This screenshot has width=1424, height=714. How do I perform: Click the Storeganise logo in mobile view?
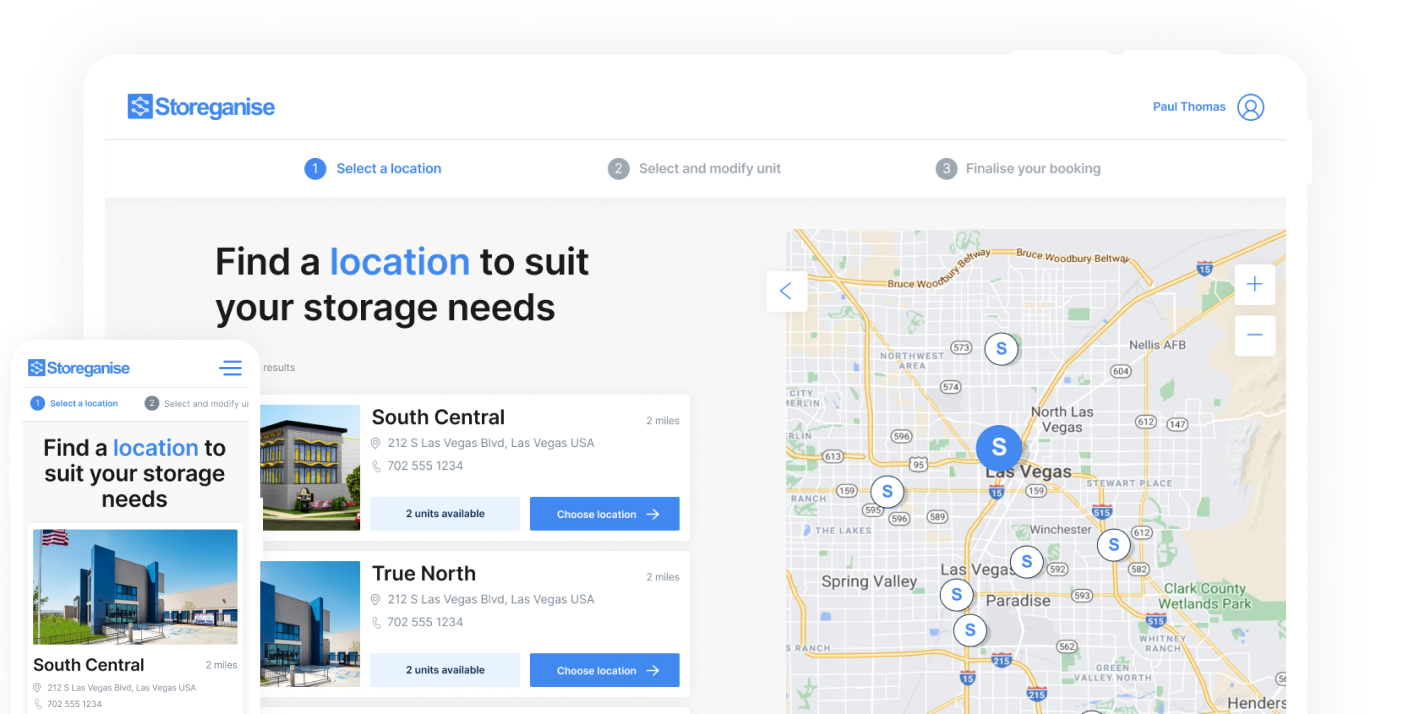[79, 368]
